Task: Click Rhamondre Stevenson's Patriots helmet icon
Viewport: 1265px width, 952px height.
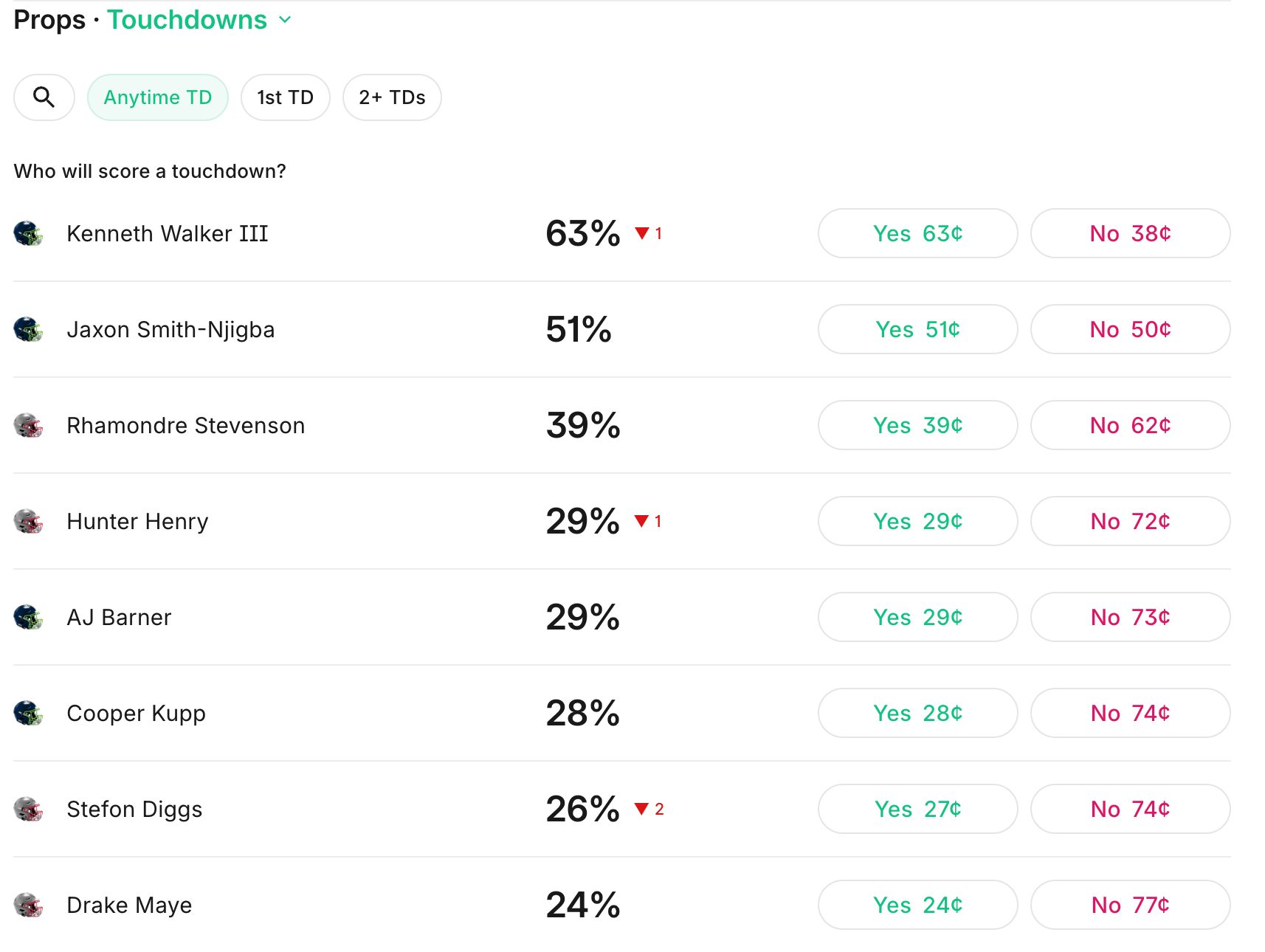Action: coord(28,426)
